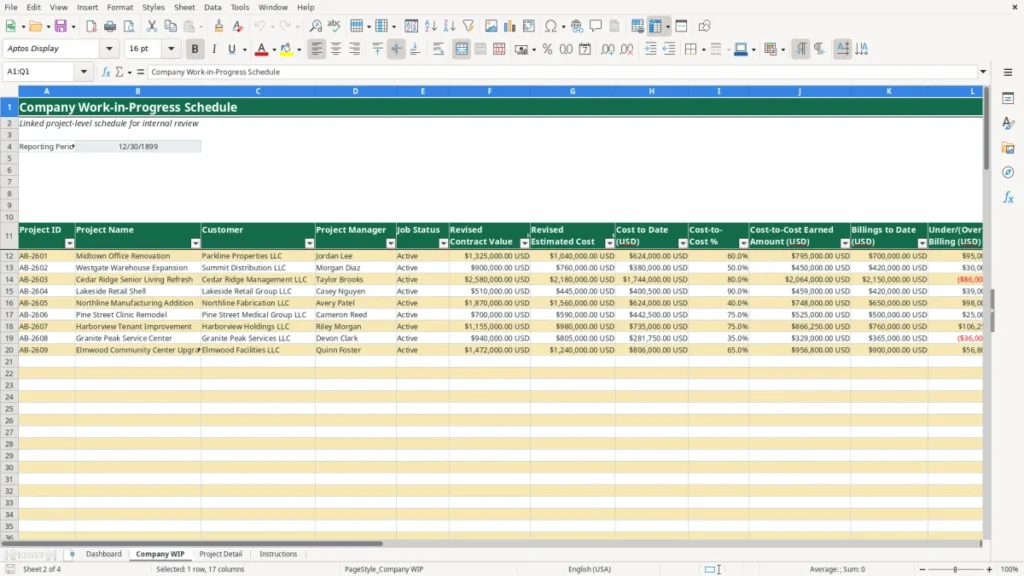Click the formula input line
Image resolution: width=1024 pixels, height=576 pixels.
(x=562, y=72)
